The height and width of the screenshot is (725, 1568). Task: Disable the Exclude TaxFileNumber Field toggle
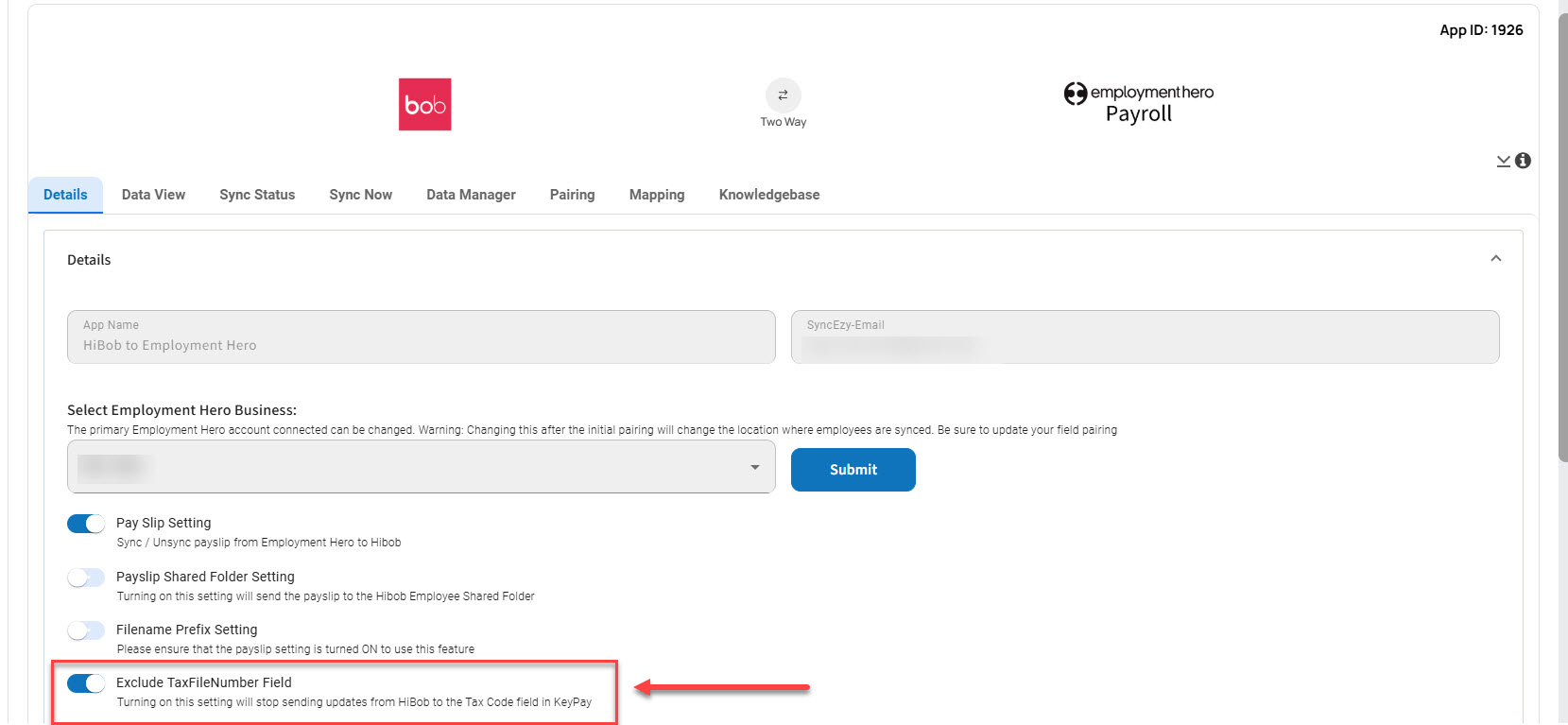tap(86, 683)
